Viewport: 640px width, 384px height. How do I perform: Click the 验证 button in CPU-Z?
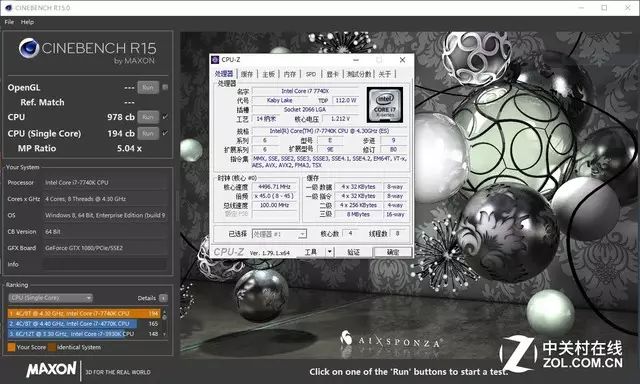[x=353, y=252]
